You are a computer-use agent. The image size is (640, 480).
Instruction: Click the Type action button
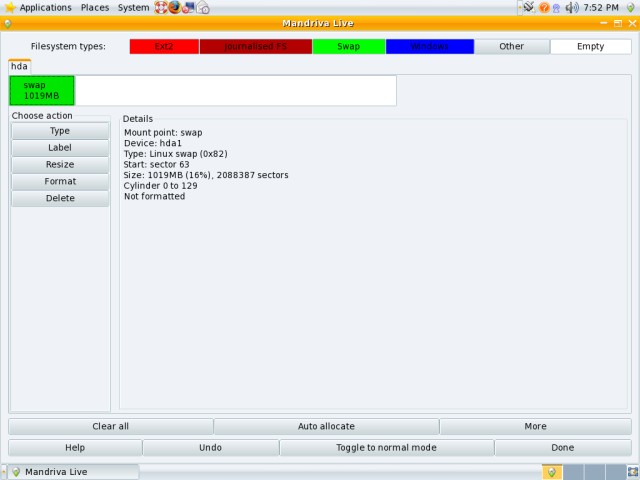tap(60, 131)
